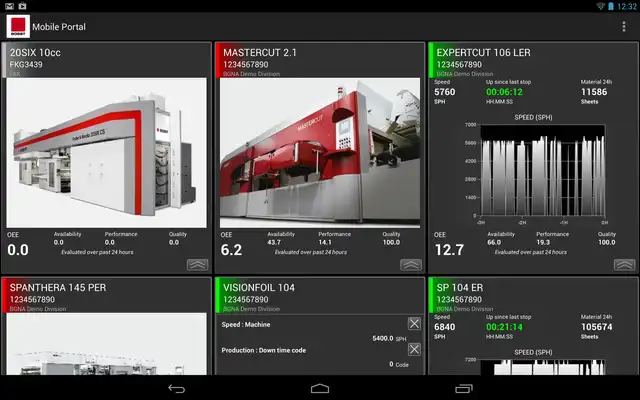
Task: Tap the VISIONFOIL 104 card title
Action: 259,288
